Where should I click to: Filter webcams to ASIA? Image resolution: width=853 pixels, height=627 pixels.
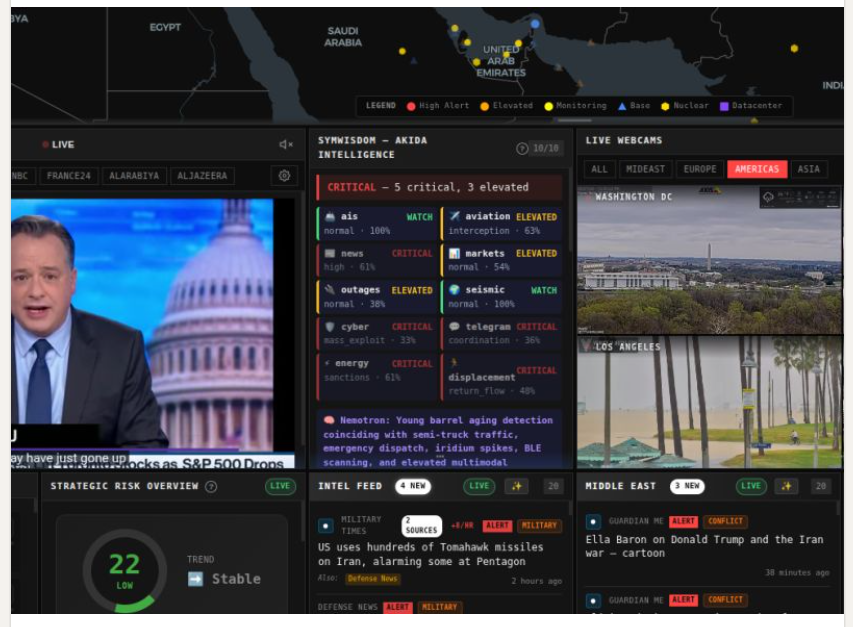[x=808, y=169]
